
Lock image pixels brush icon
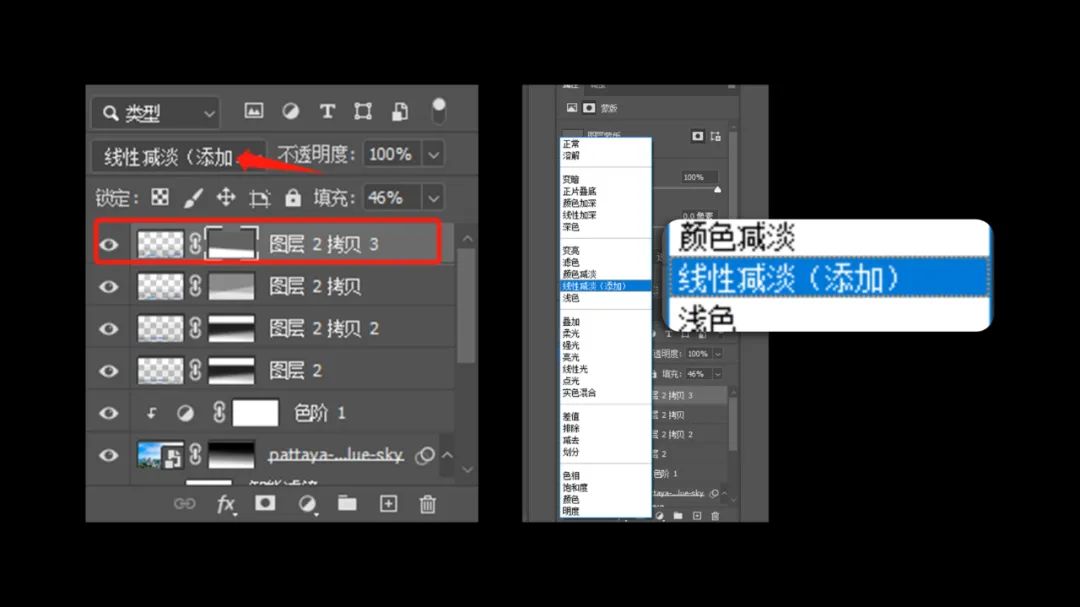(x=194, y=198)
